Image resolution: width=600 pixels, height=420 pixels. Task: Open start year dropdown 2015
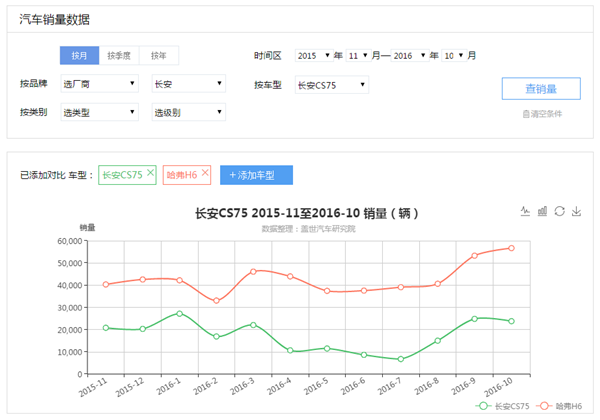click(x=313, y=55)
